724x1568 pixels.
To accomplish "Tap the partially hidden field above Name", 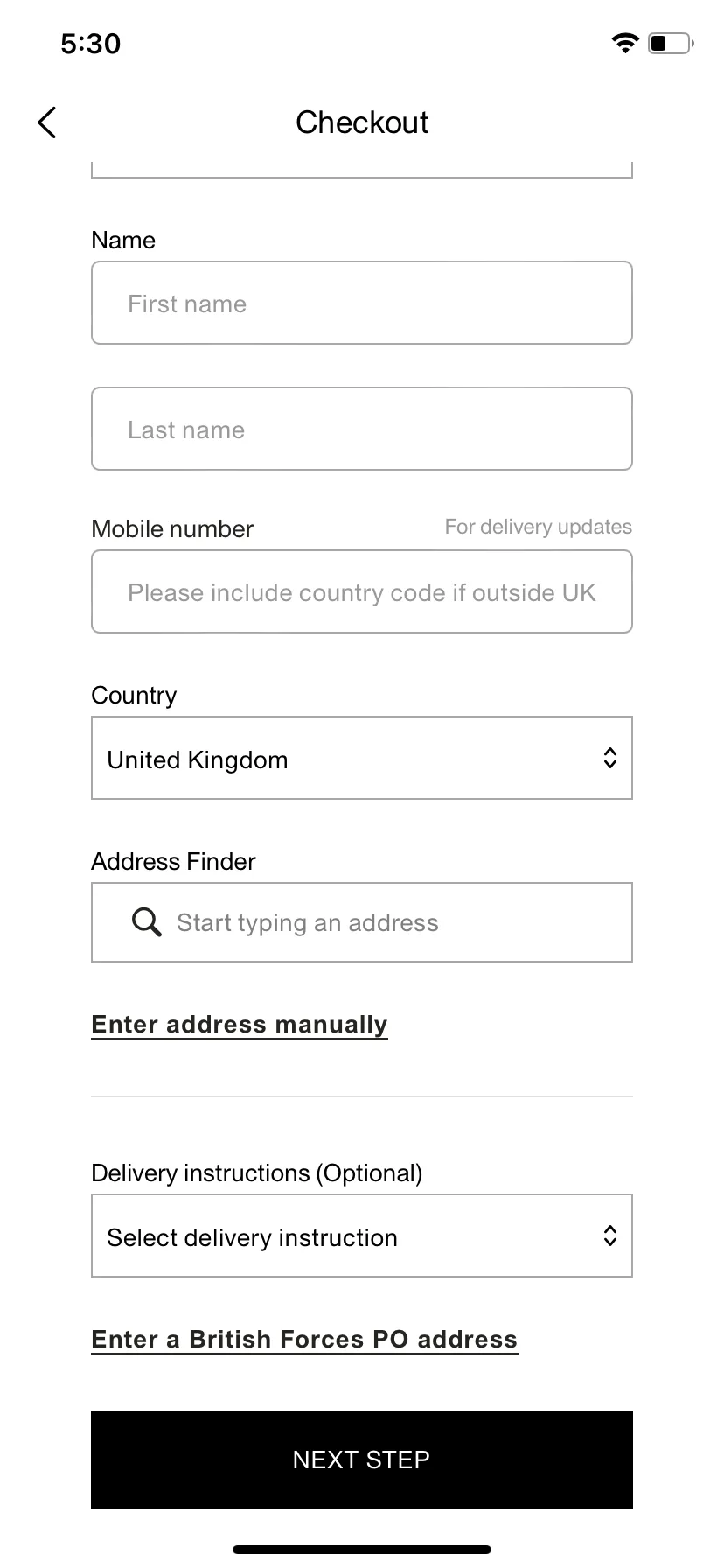I will click(362, 170).
